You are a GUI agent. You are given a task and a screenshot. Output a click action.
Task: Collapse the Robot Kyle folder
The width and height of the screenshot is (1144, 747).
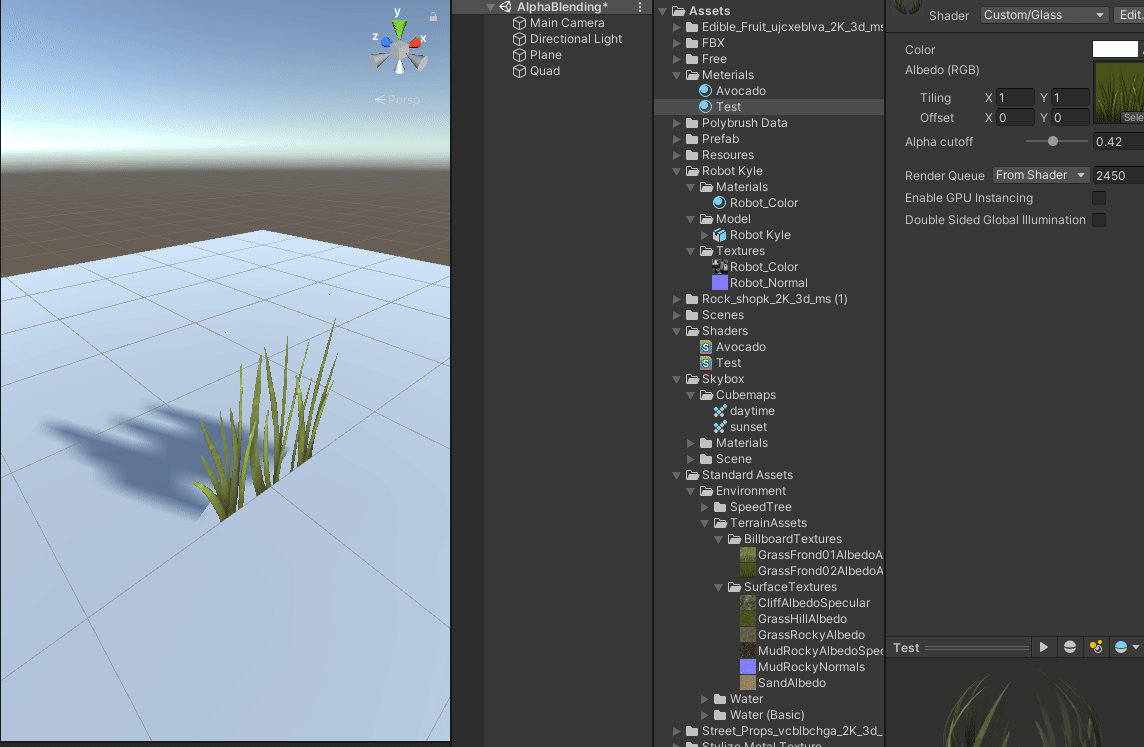677,171
